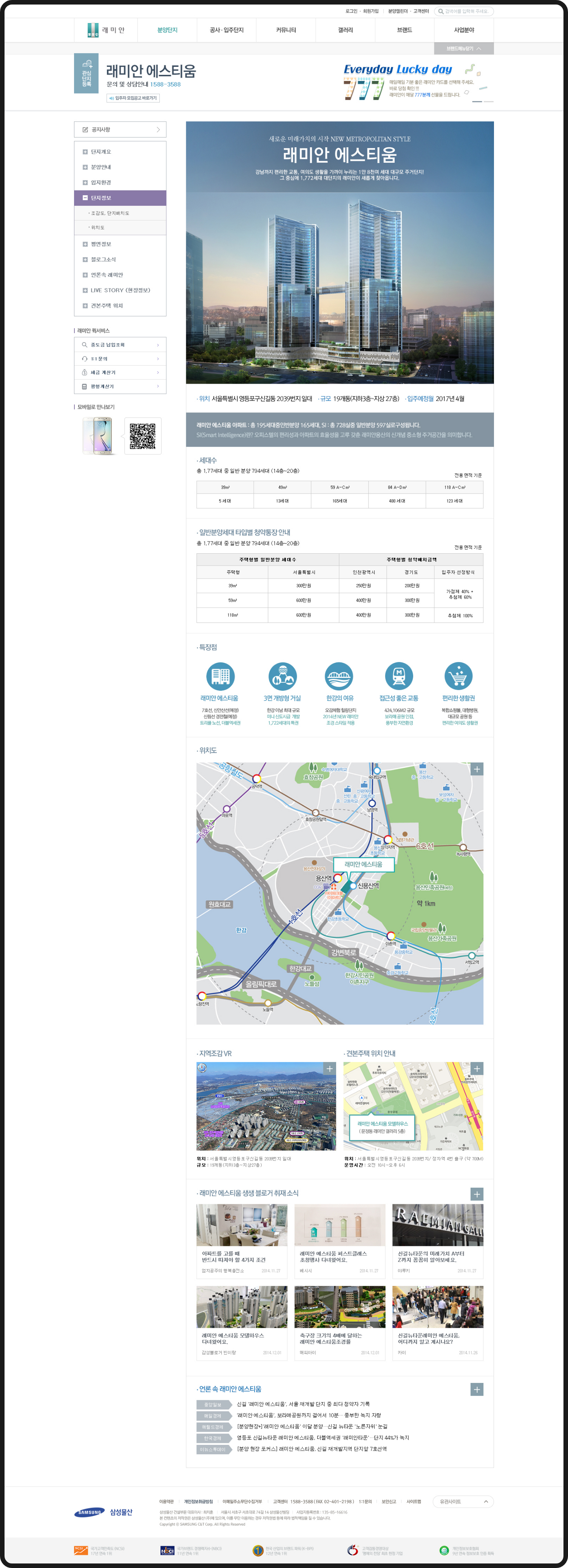Click the NCSI certification icon in the footer
This screenshot has height=1568, width=568.
tap(81, 1550)
